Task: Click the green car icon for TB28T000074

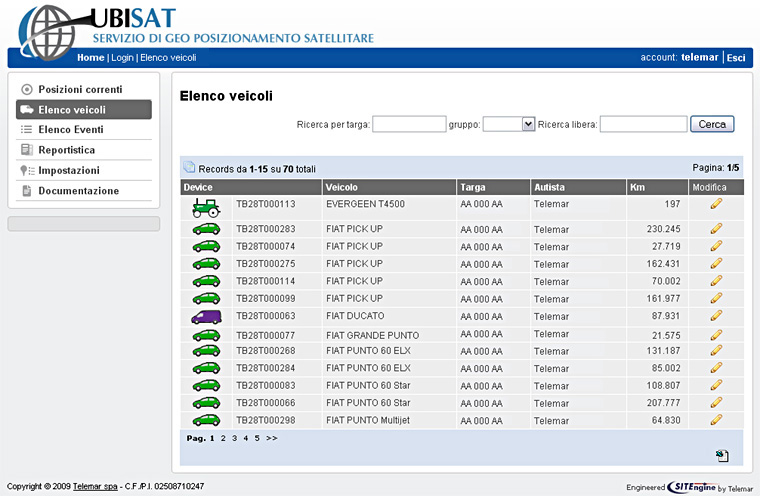Action: click(x=206, y=246)
